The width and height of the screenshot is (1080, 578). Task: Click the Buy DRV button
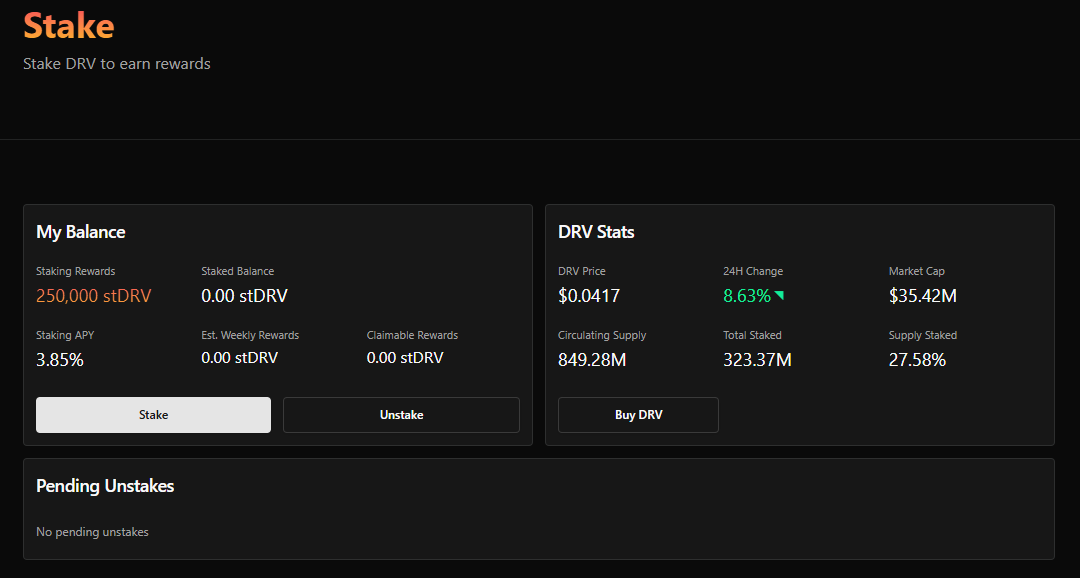pyautogui.click(x=638, y=415)
